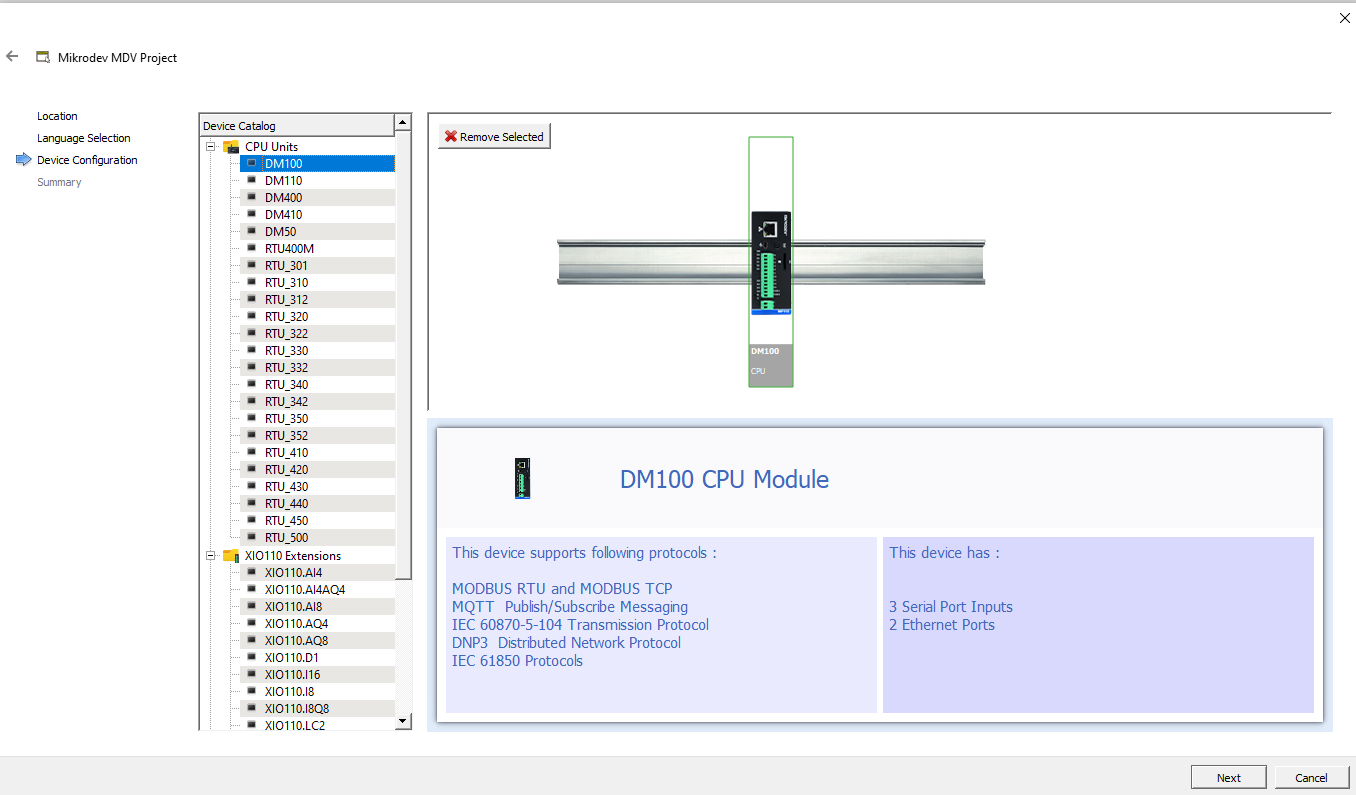Click the DM50 device icon
1356x795 pixels.
click(x=252, y=231)
